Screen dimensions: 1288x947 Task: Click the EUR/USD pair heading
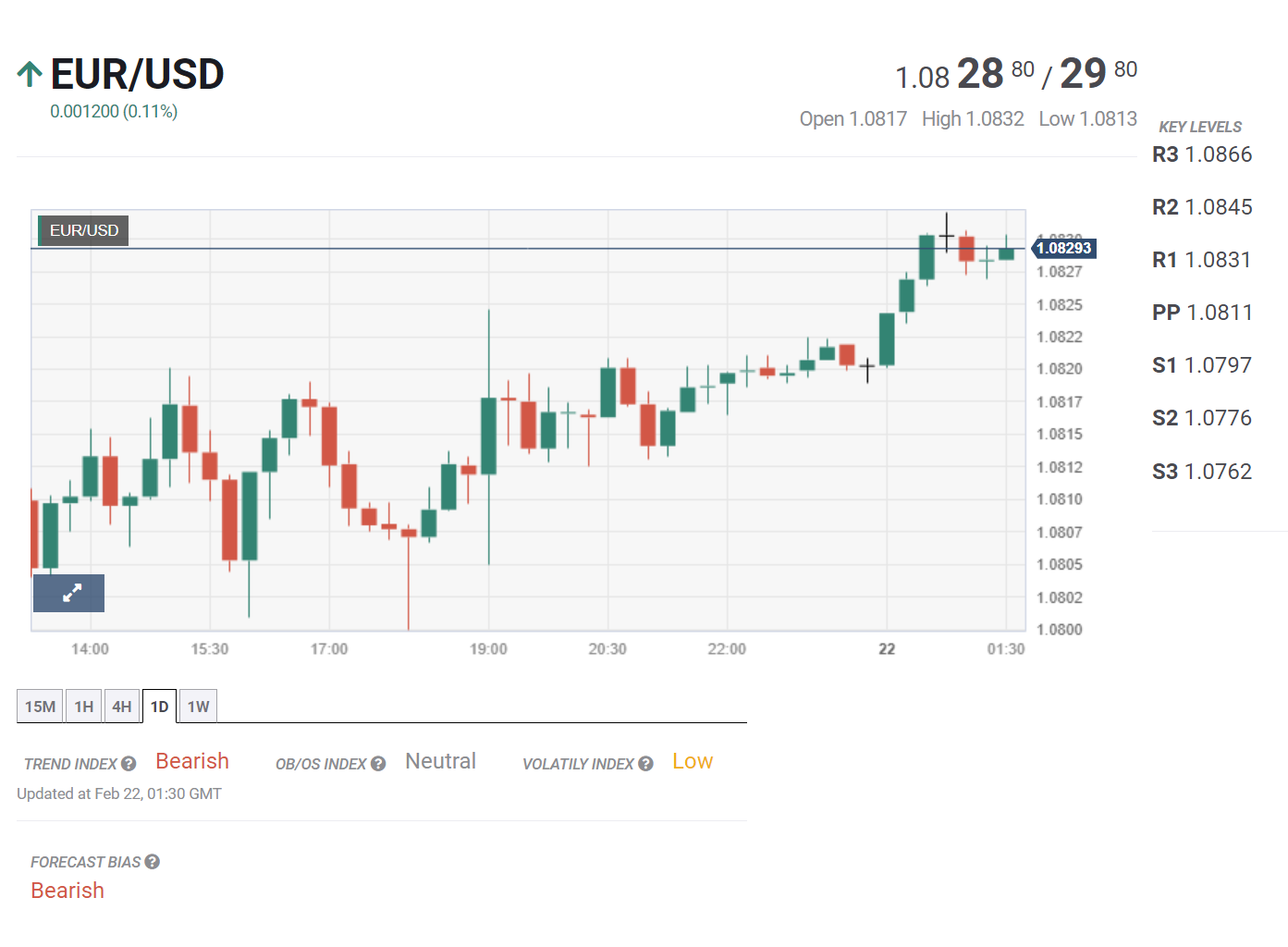(137, 74)
